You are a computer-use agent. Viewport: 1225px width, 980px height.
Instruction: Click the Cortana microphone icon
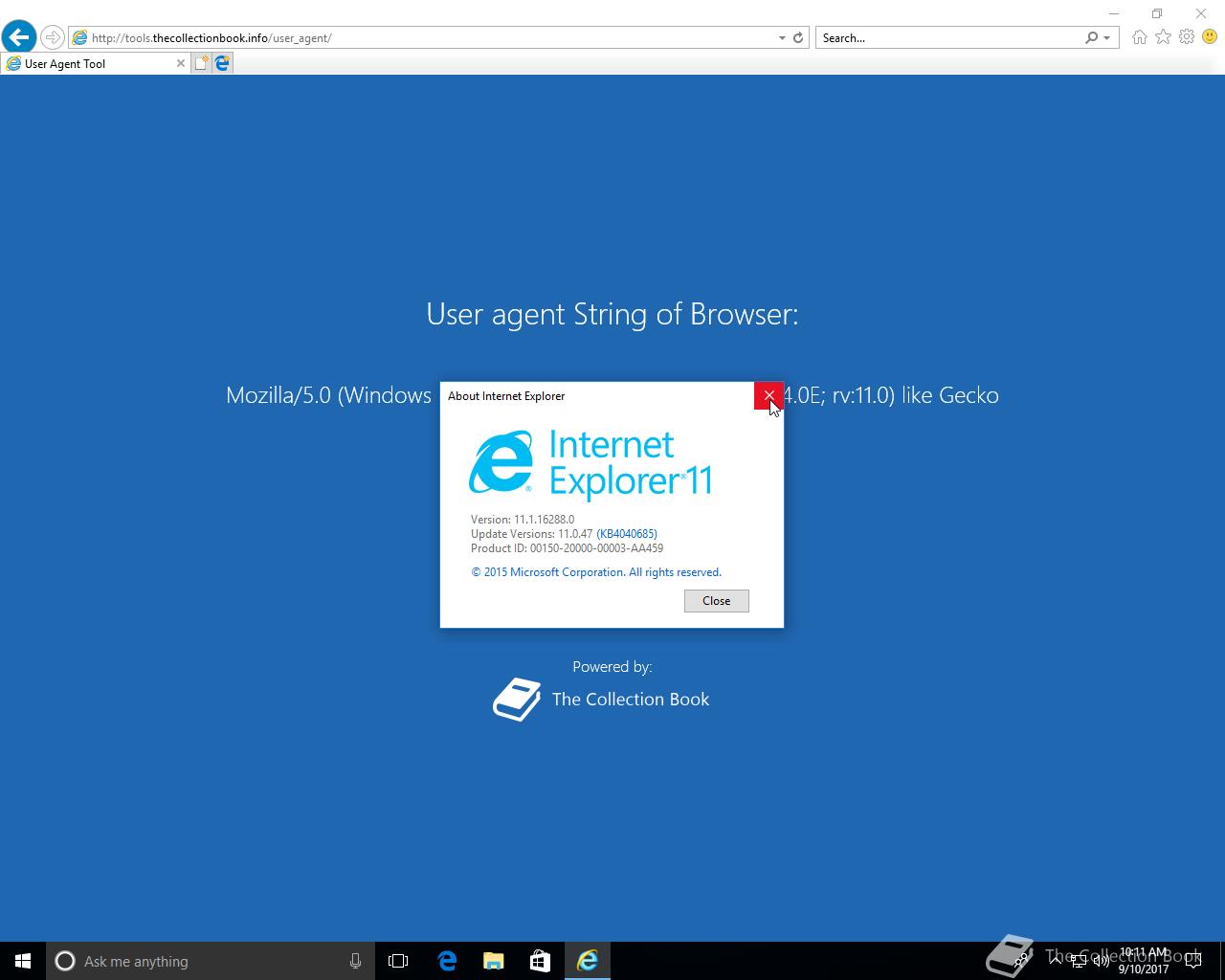355,961
